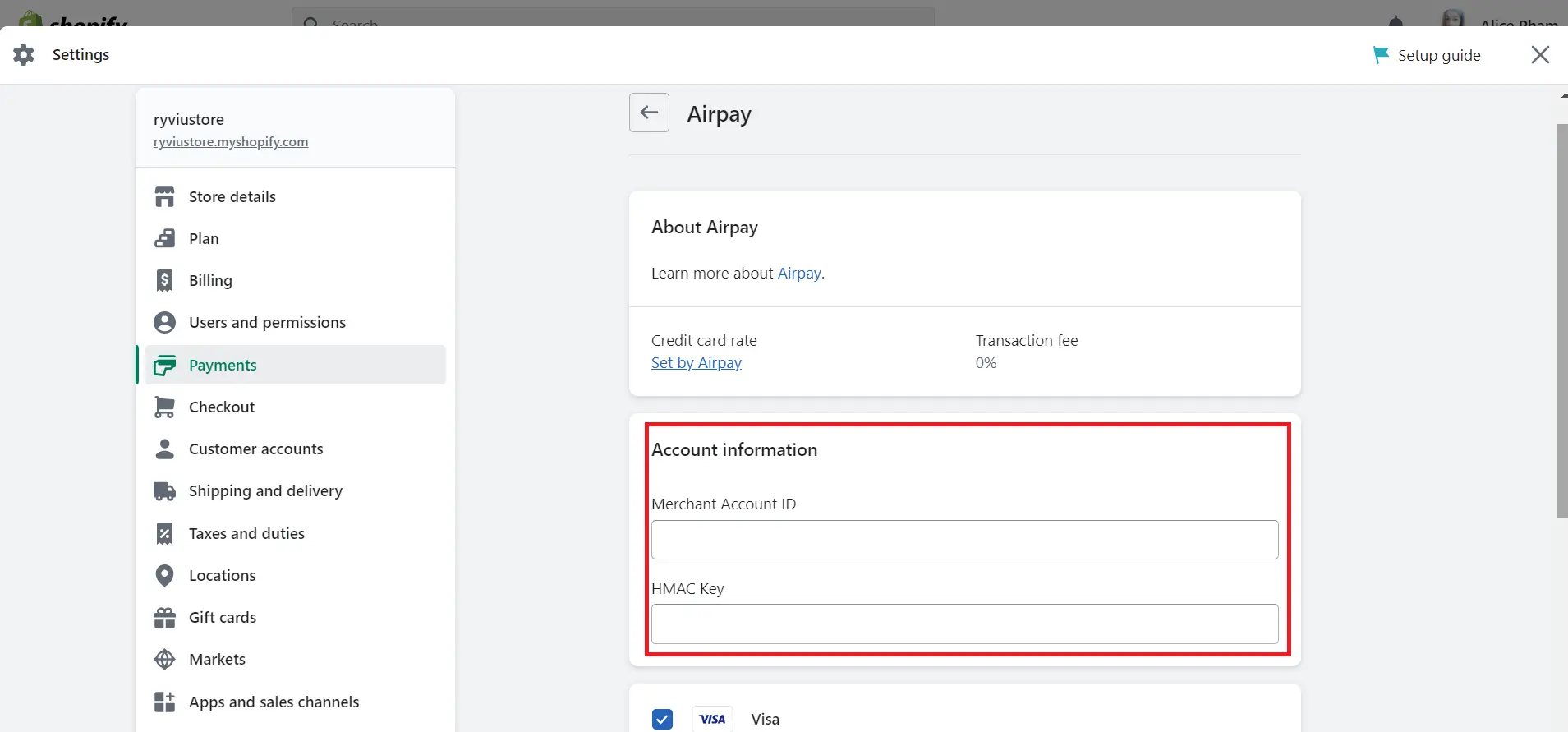Click the Store details icon
The image size is (1568, 732).
tap(164, 197)
